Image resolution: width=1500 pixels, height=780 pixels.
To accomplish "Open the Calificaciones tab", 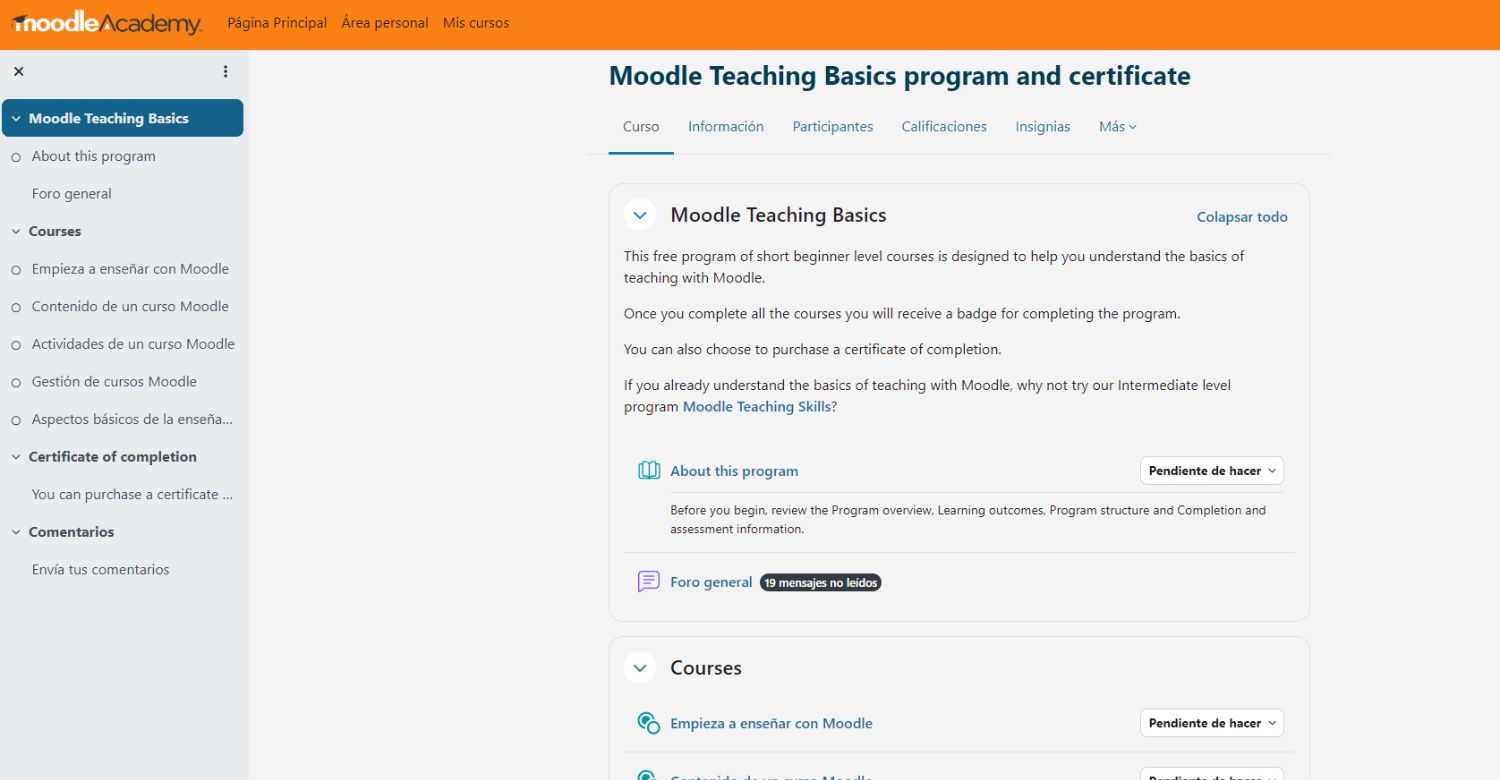I will click(x=944, y=127).
